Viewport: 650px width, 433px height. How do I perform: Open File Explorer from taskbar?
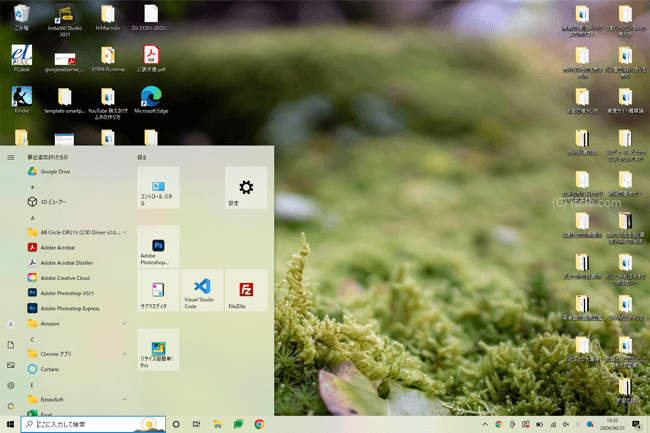click(218, 424)
